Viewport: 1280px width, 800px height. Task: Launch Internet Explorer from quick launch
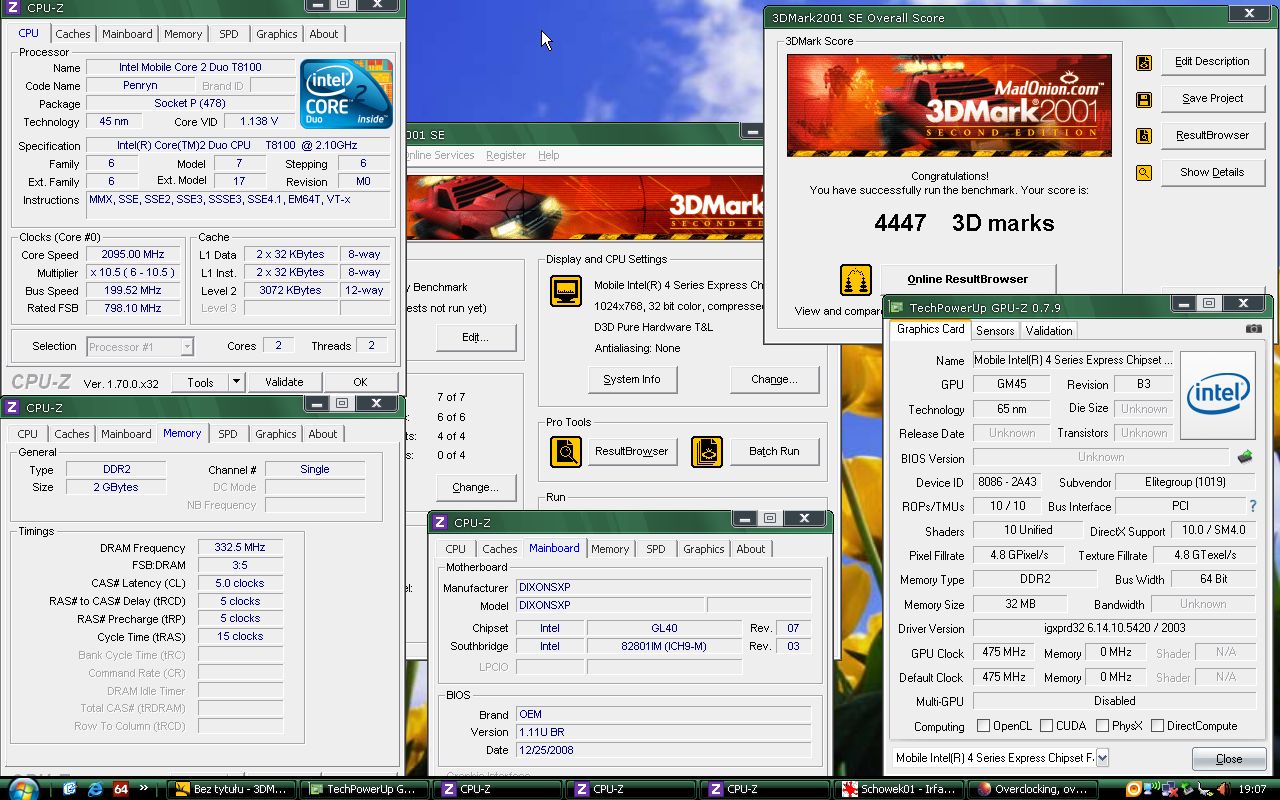coord(96,789)
